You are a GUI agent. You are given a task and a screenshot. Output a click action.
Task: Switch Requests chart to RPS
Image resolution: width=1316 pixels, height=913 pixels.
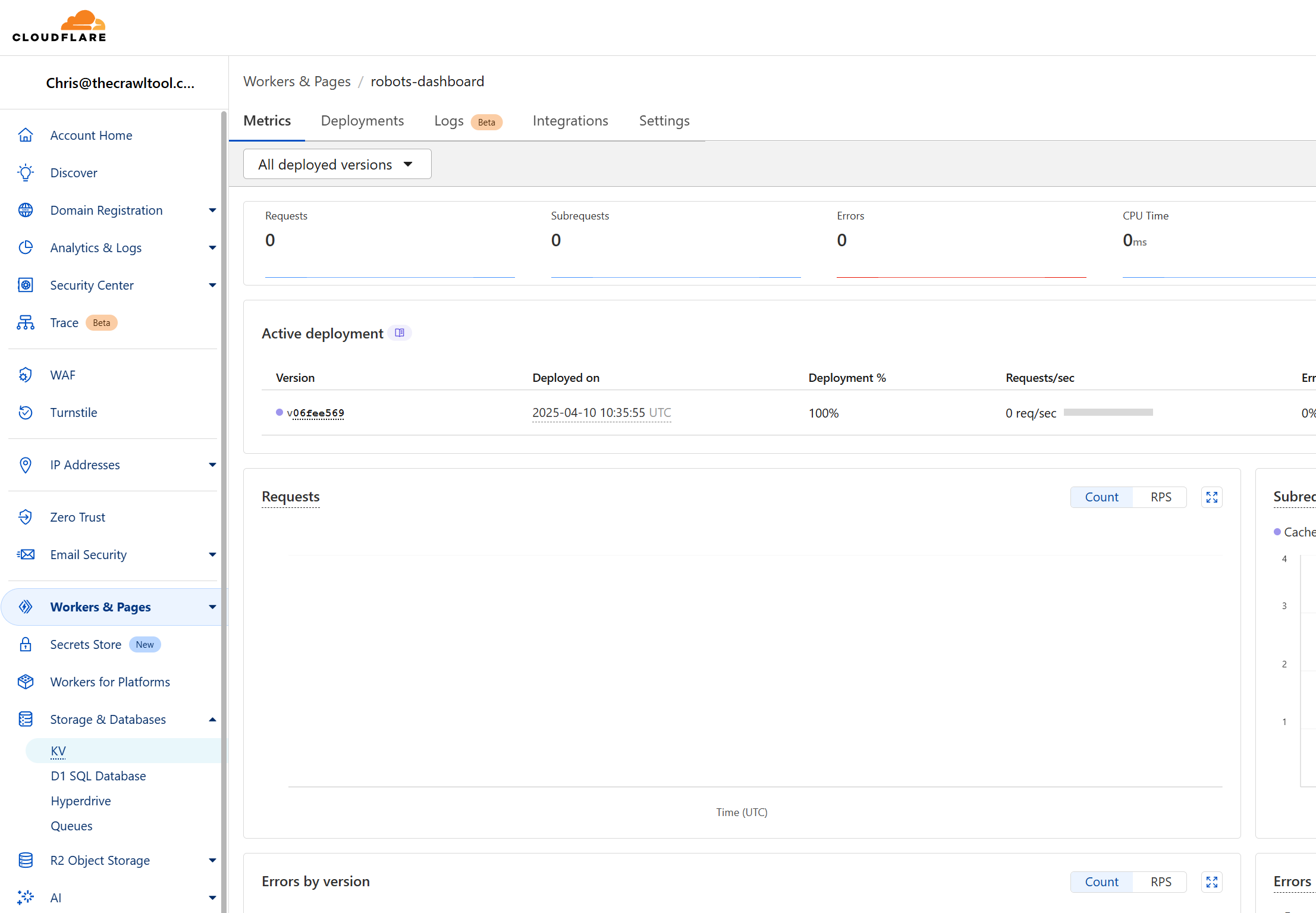coord(1160,497)
